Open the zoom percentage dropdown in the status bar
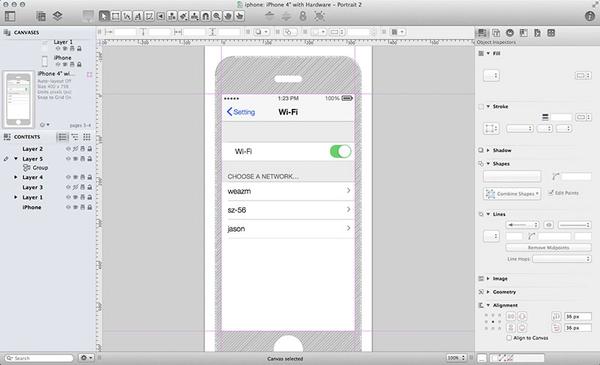The width and height of the screenshot is (600, 365). 456,358
